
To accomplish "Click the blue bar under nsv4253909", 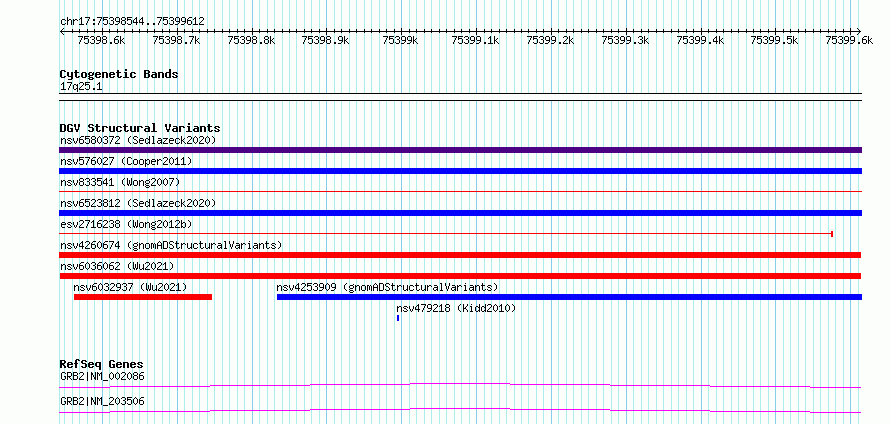I will (569, 297).
